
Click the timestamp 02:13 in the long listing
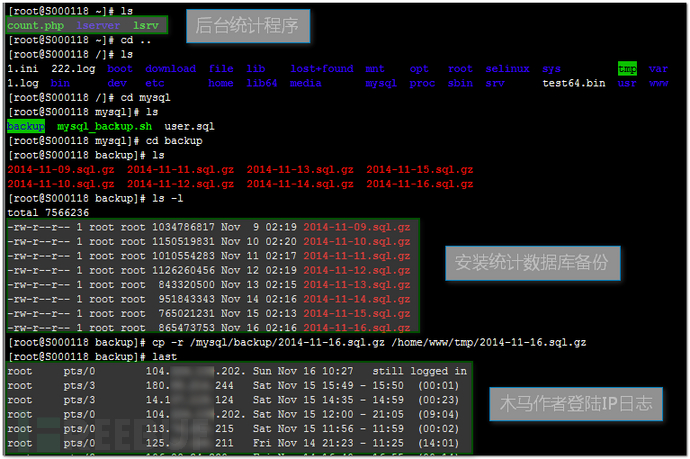[281, 314]
